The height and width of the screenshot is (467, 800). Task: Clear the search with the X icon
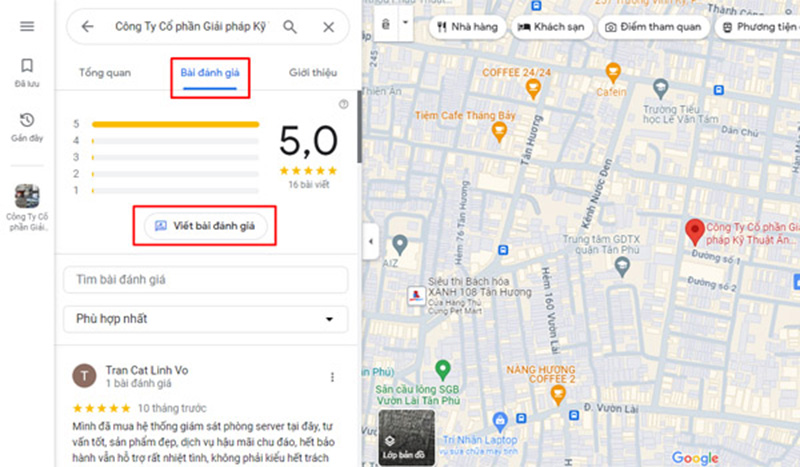tap(329, 27)
